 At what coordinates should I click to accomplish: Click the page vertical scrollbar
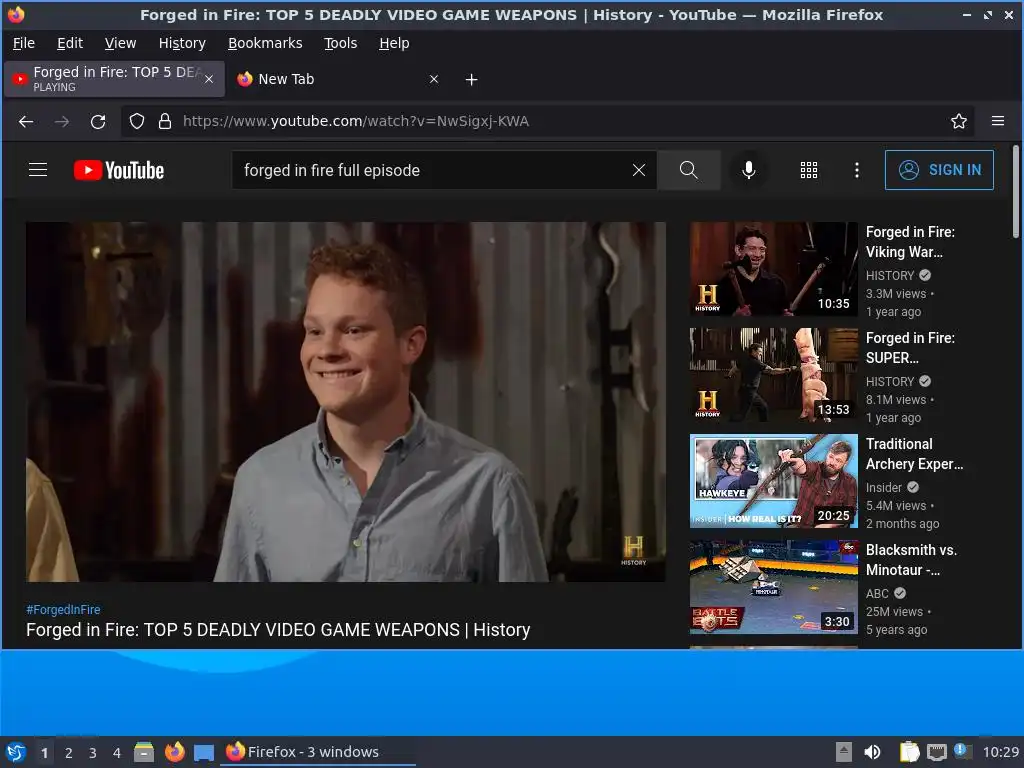(1016, 192)
